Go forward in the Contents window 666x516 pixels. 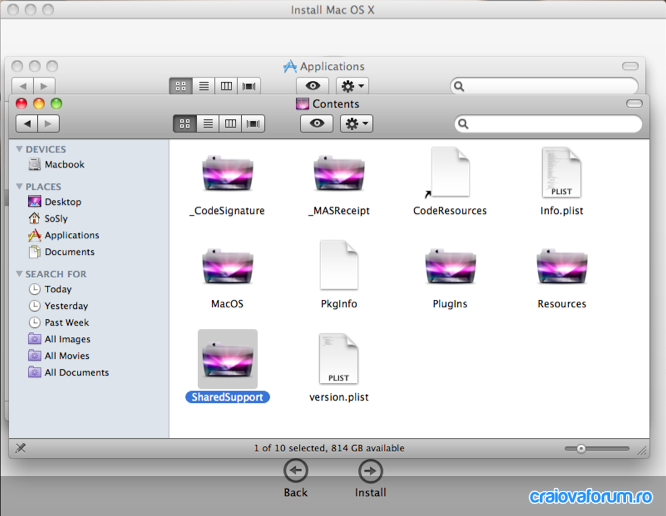tap(48, 124)
